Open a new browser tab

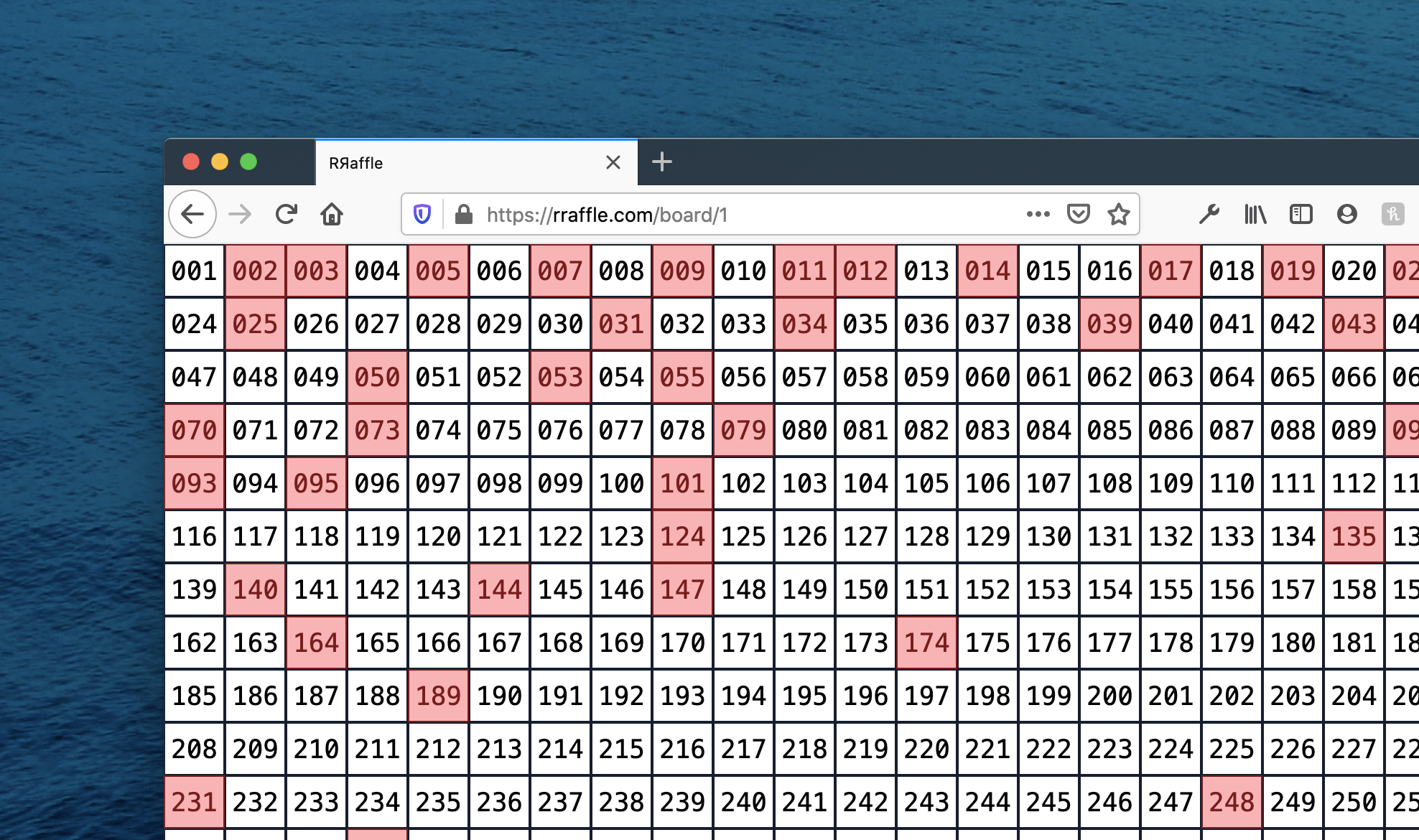(x=661, y=162)
